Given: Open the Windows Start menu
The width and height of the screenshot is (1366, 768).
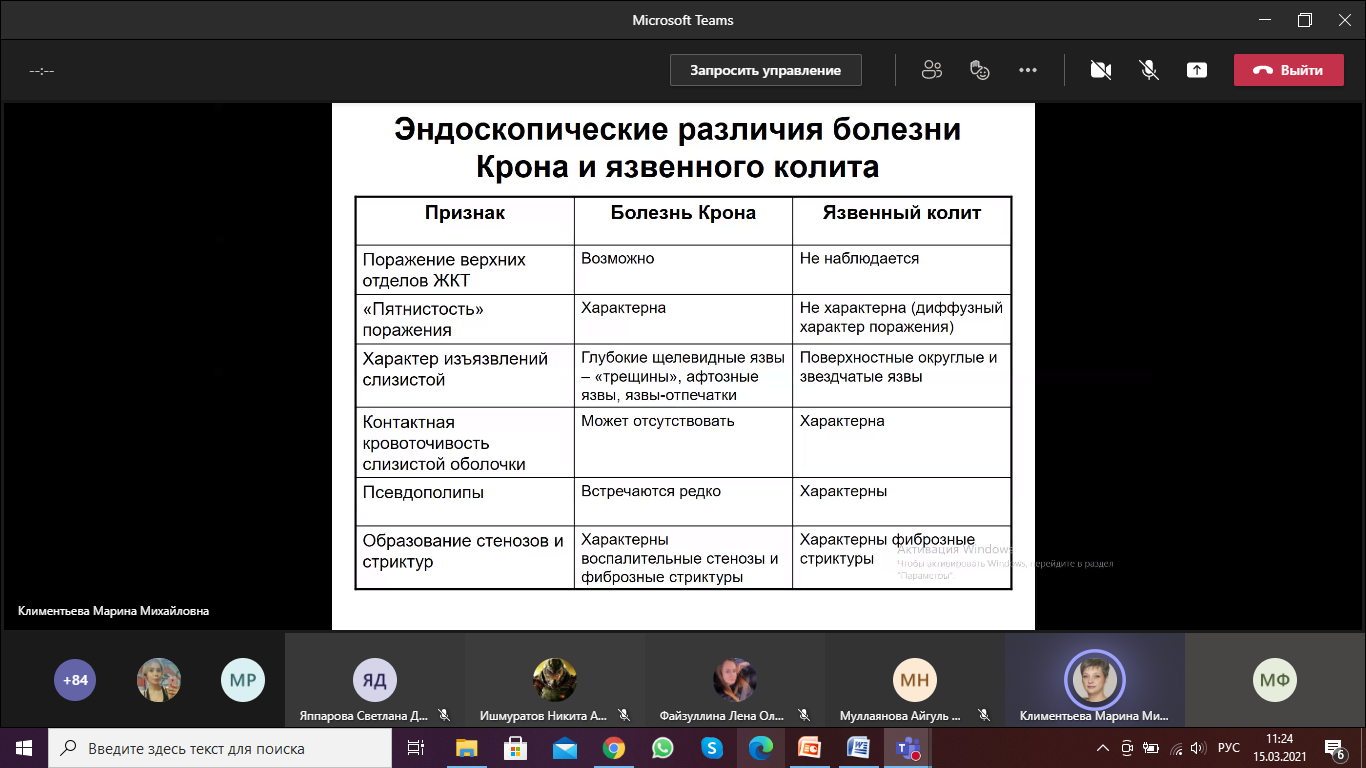Looking at the screenshot, I should pyautogui.click(x=24, y=748).
